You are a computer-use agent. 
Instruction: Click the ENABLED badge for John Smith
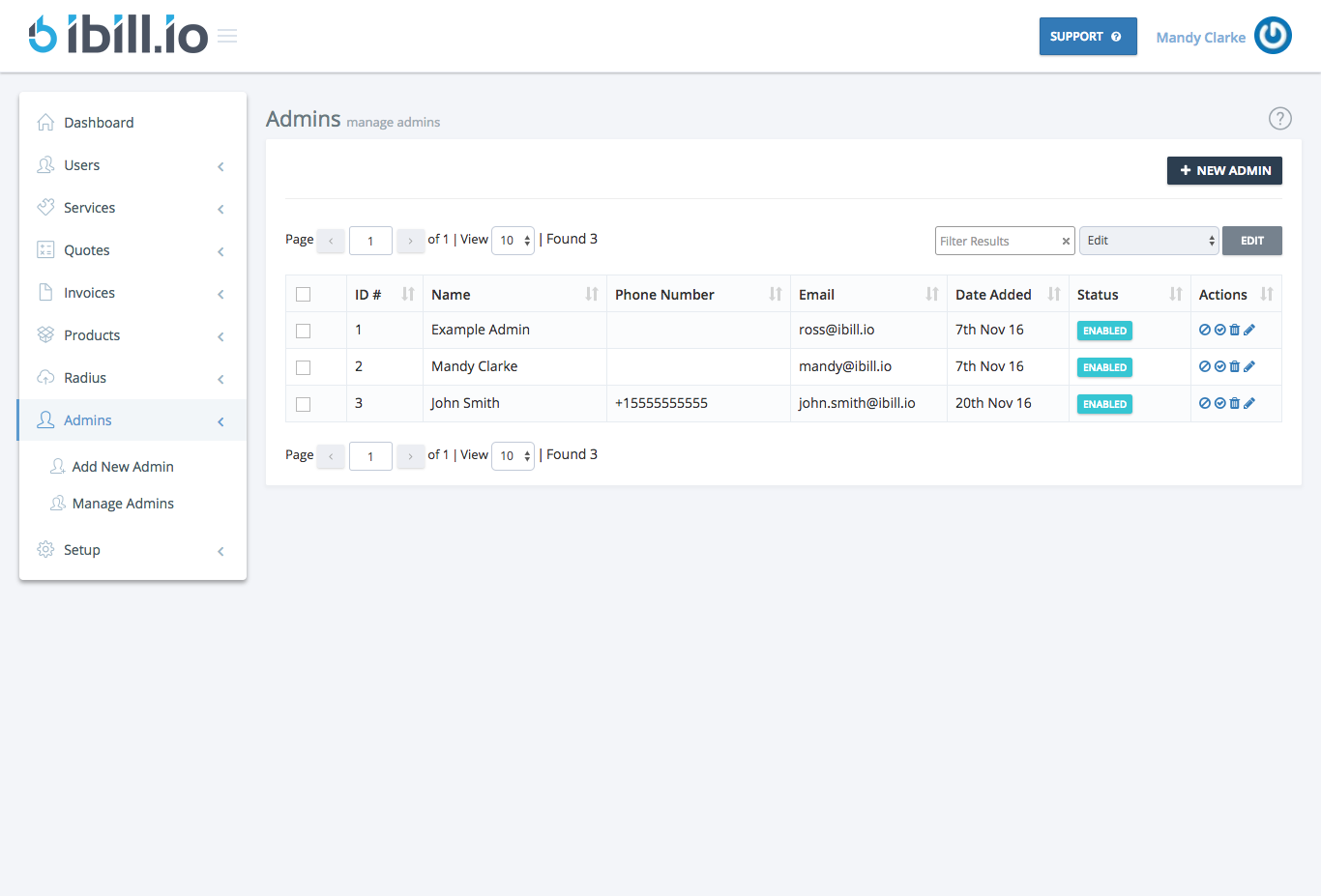tap(1104, 404)
